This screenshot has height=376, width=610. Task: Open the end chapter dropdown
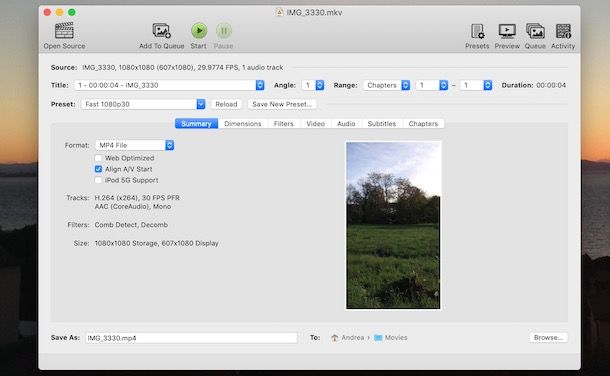point(476,85)
